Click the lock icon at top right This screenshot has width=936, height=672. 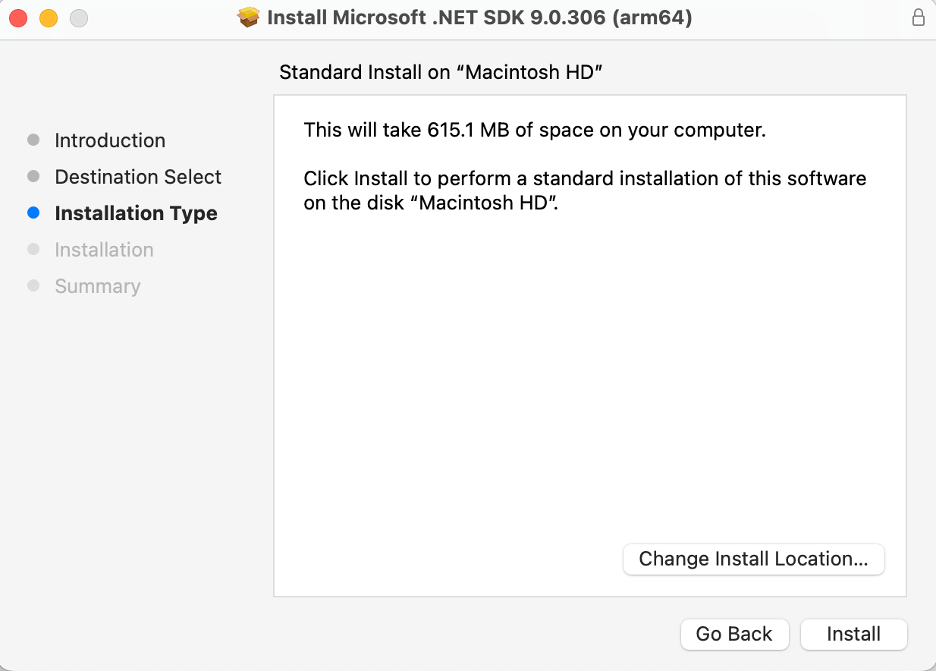[x=918, y=18]
